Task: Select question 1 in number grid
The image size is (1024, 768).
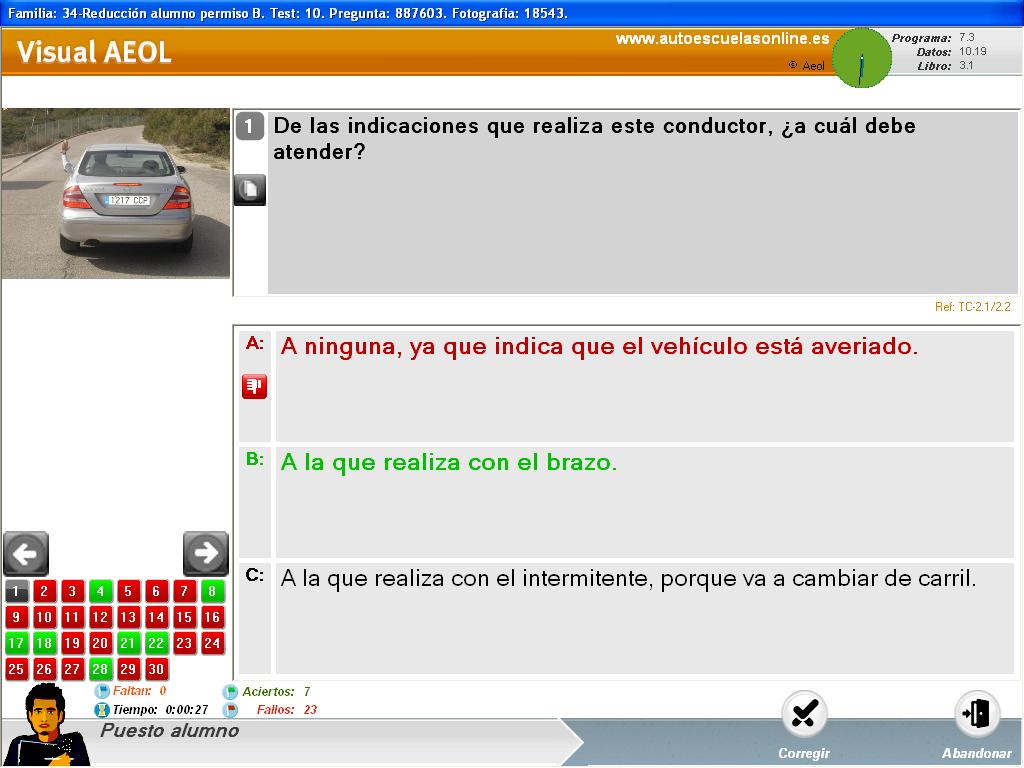Action: (x=16, y=591)
